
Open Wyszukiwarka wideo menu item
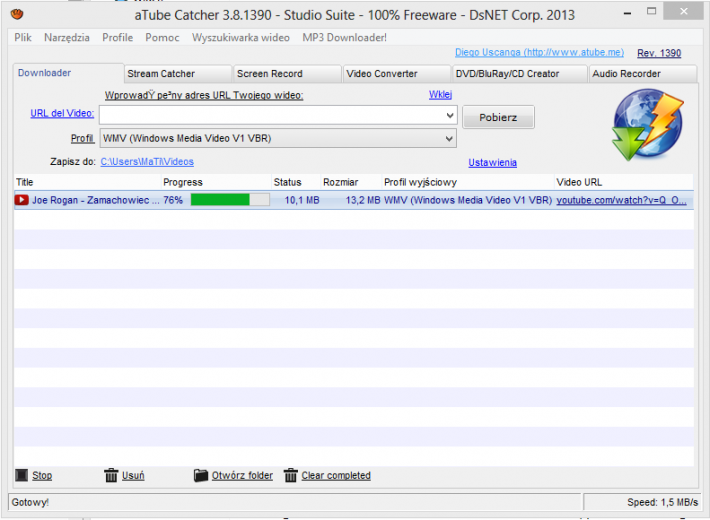coord(241,38)
